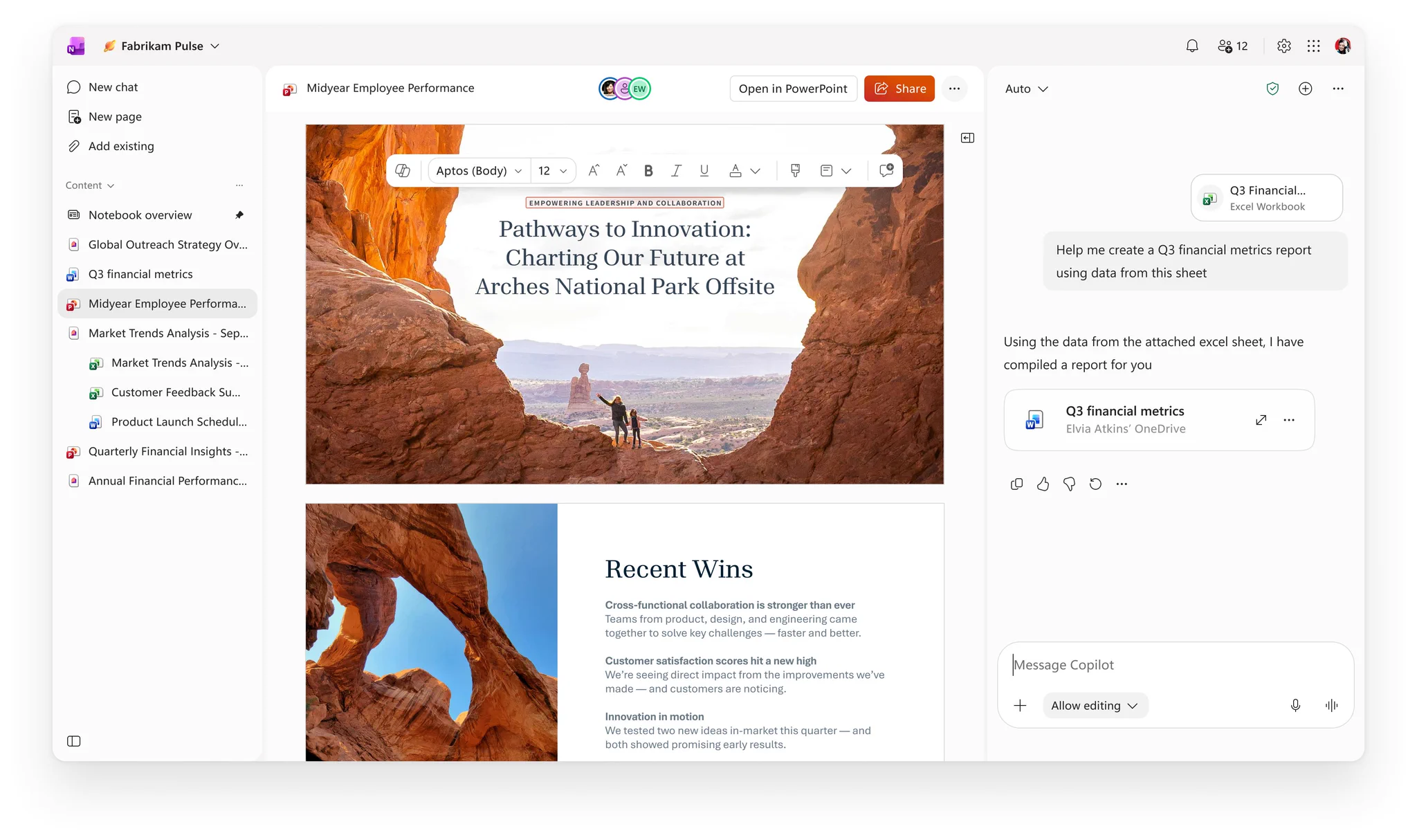Viewport: 1417px width, 840px height.
Task: Open more options in the Copilot pane header
Action: coord(1338,89)
